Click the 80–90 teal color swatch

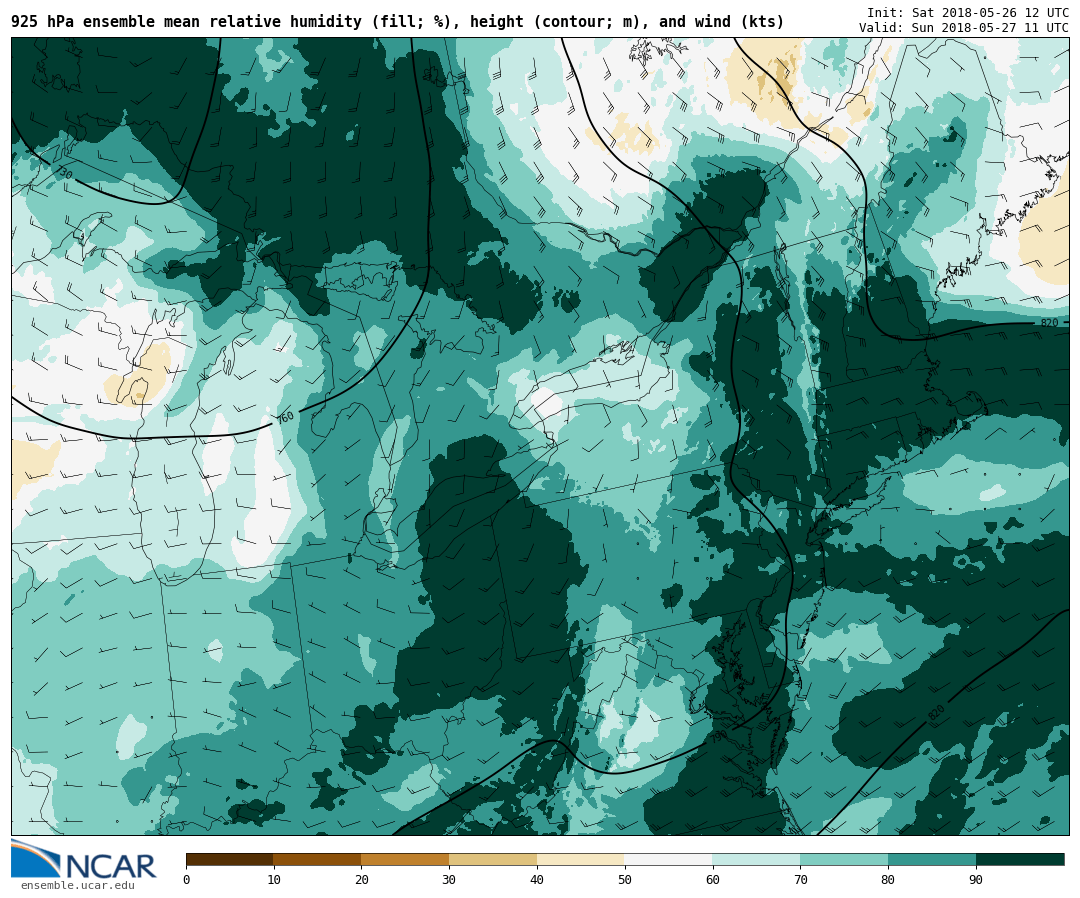(932, 859)
